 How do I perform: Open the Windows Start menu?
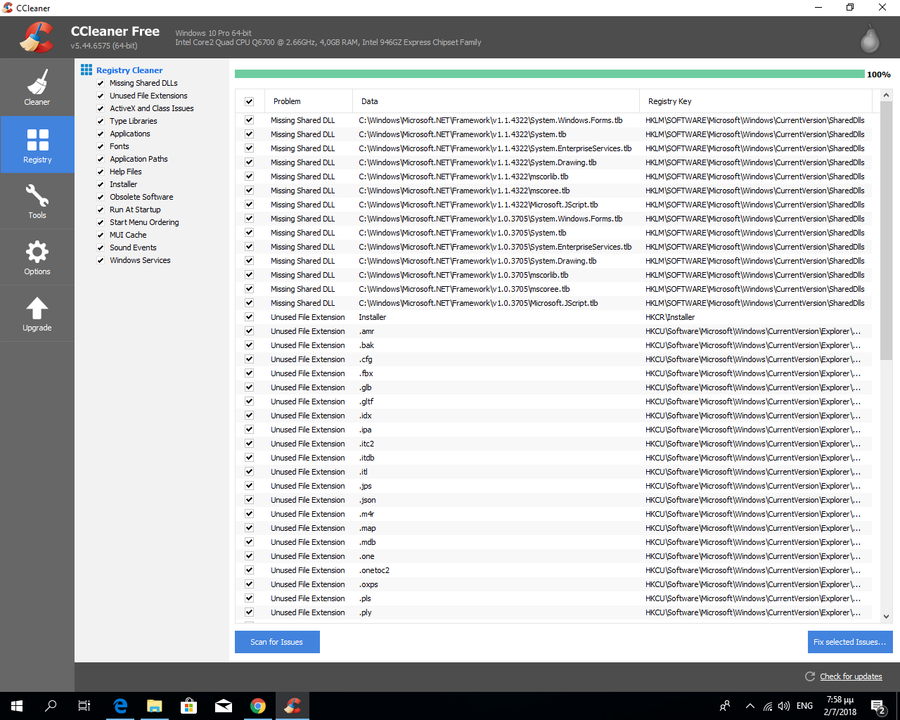[x=17, y=706]
